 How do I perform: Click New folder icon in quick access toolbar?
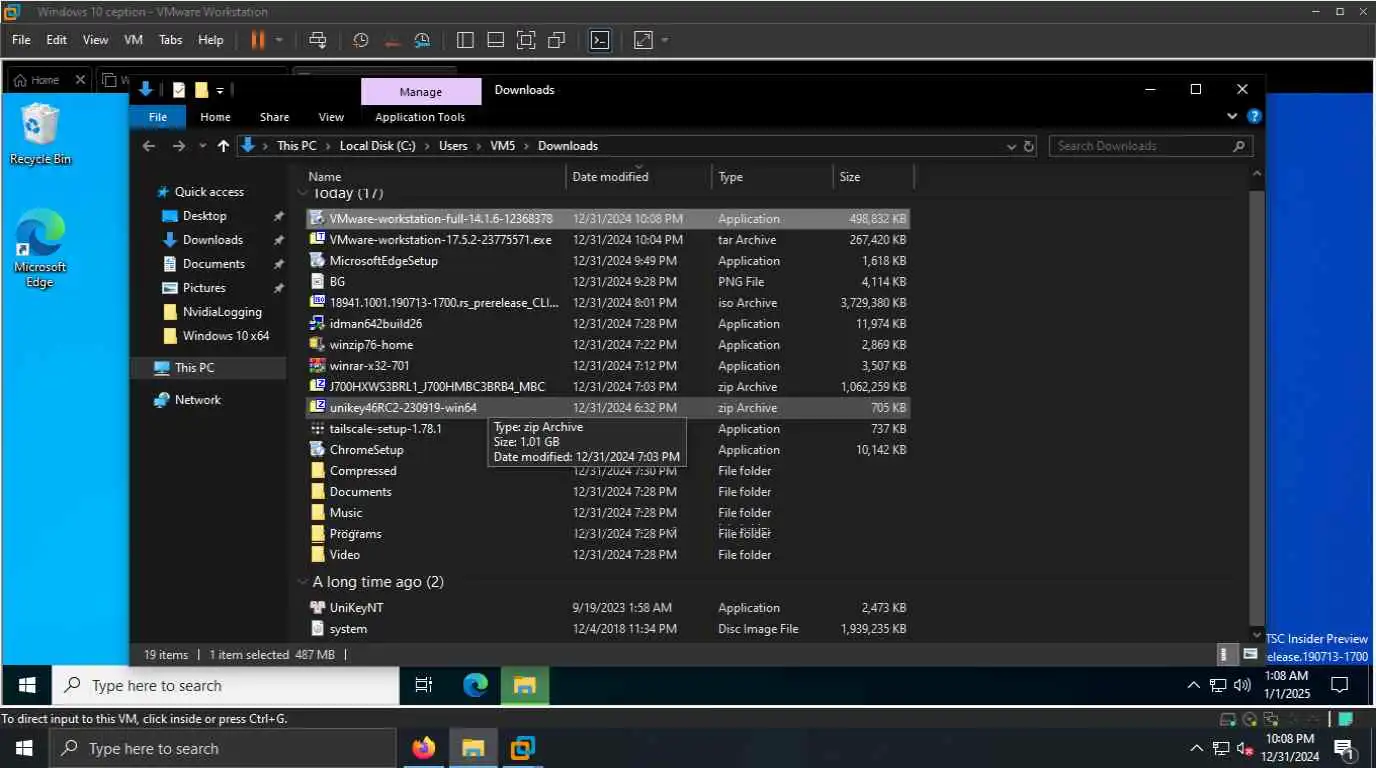coord(201,90)
